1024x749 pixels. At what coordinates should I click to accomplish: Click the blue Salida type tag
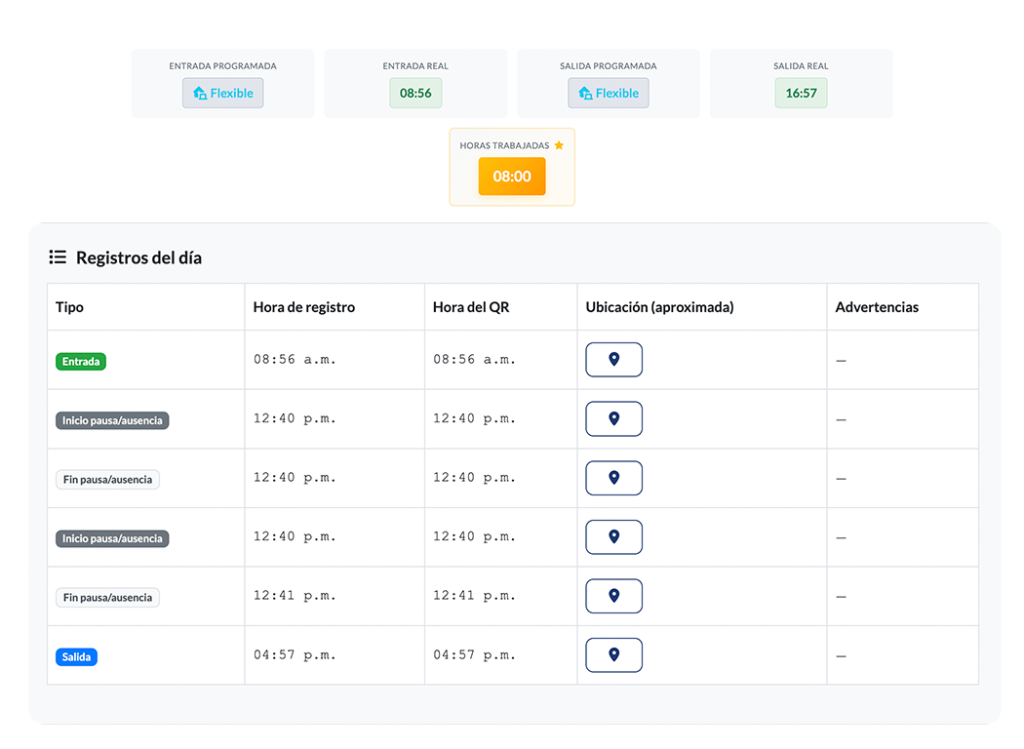76,657
